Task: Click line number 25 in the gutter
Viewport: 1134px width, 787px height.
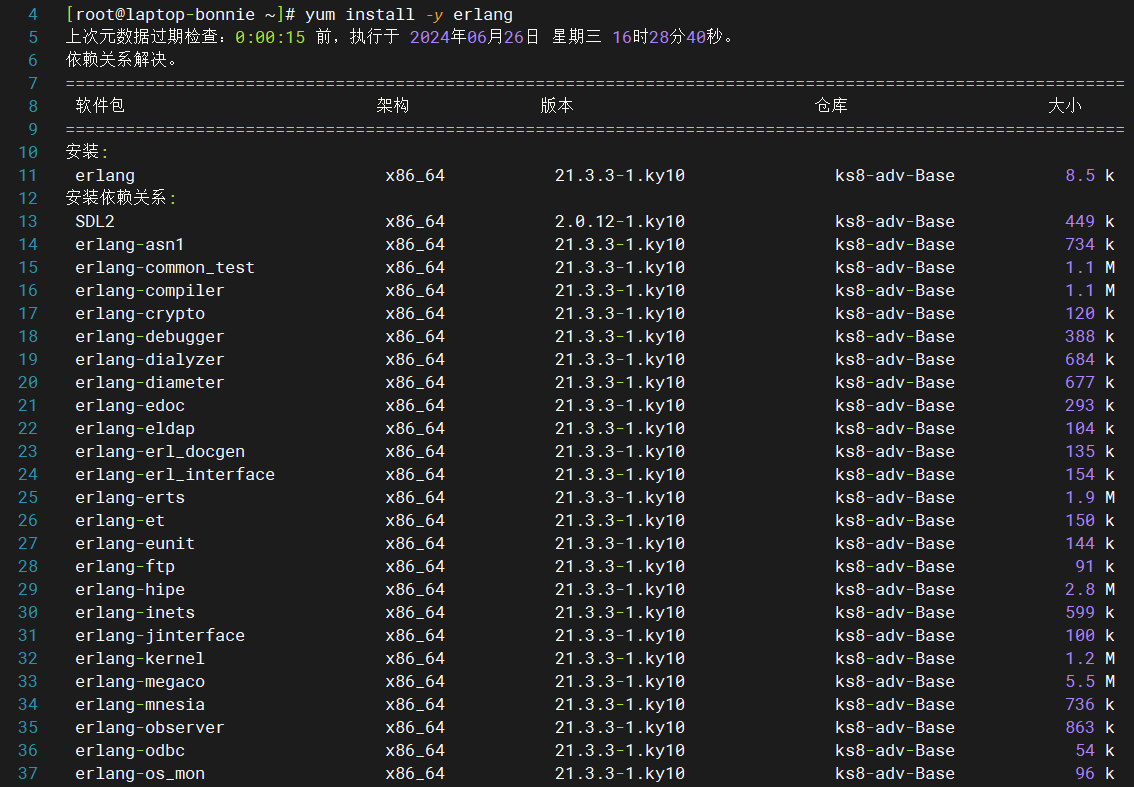Action: tap(28, 498)
